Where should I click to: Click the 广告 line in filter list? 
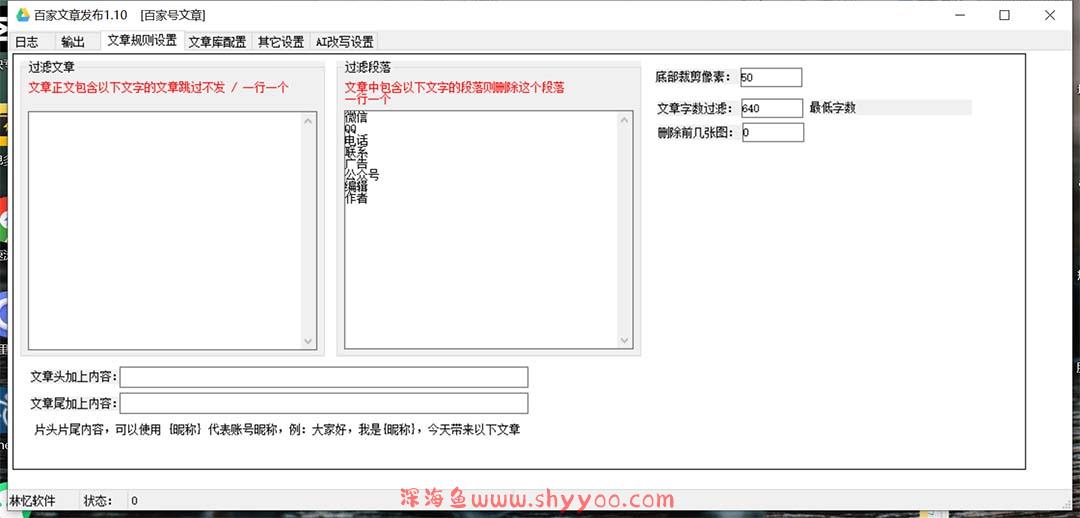(355, 164)
